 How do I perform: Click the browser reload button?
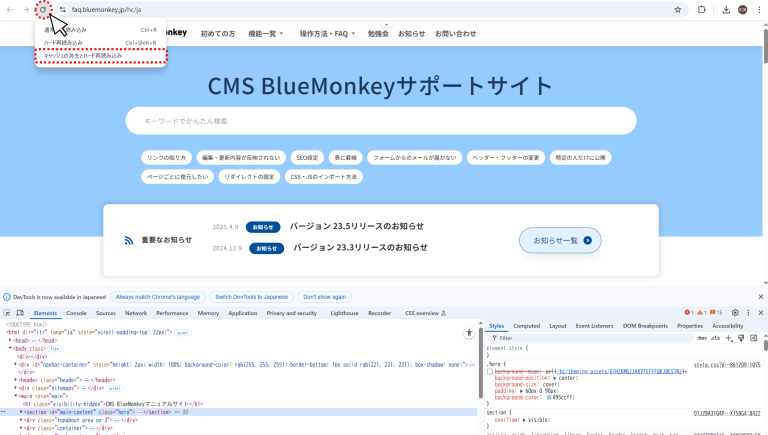click(x=43, y=9)
